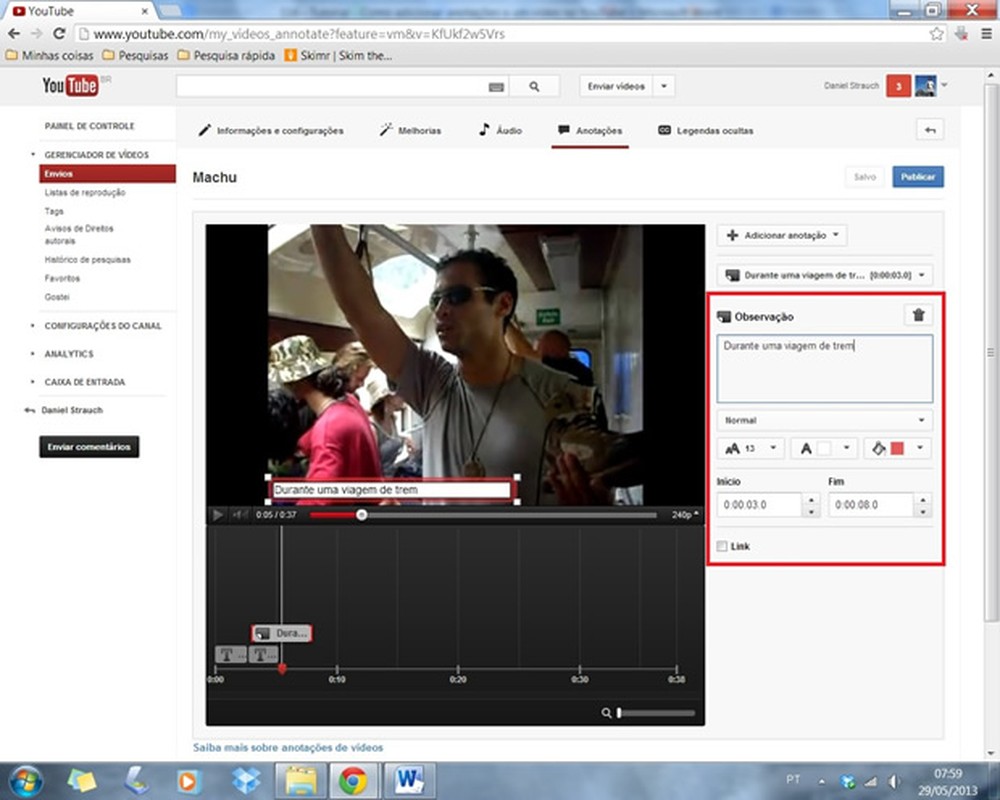Open Dropbox icon in taskbar
The image size is (1000, 800).
(x=246, y=781)
